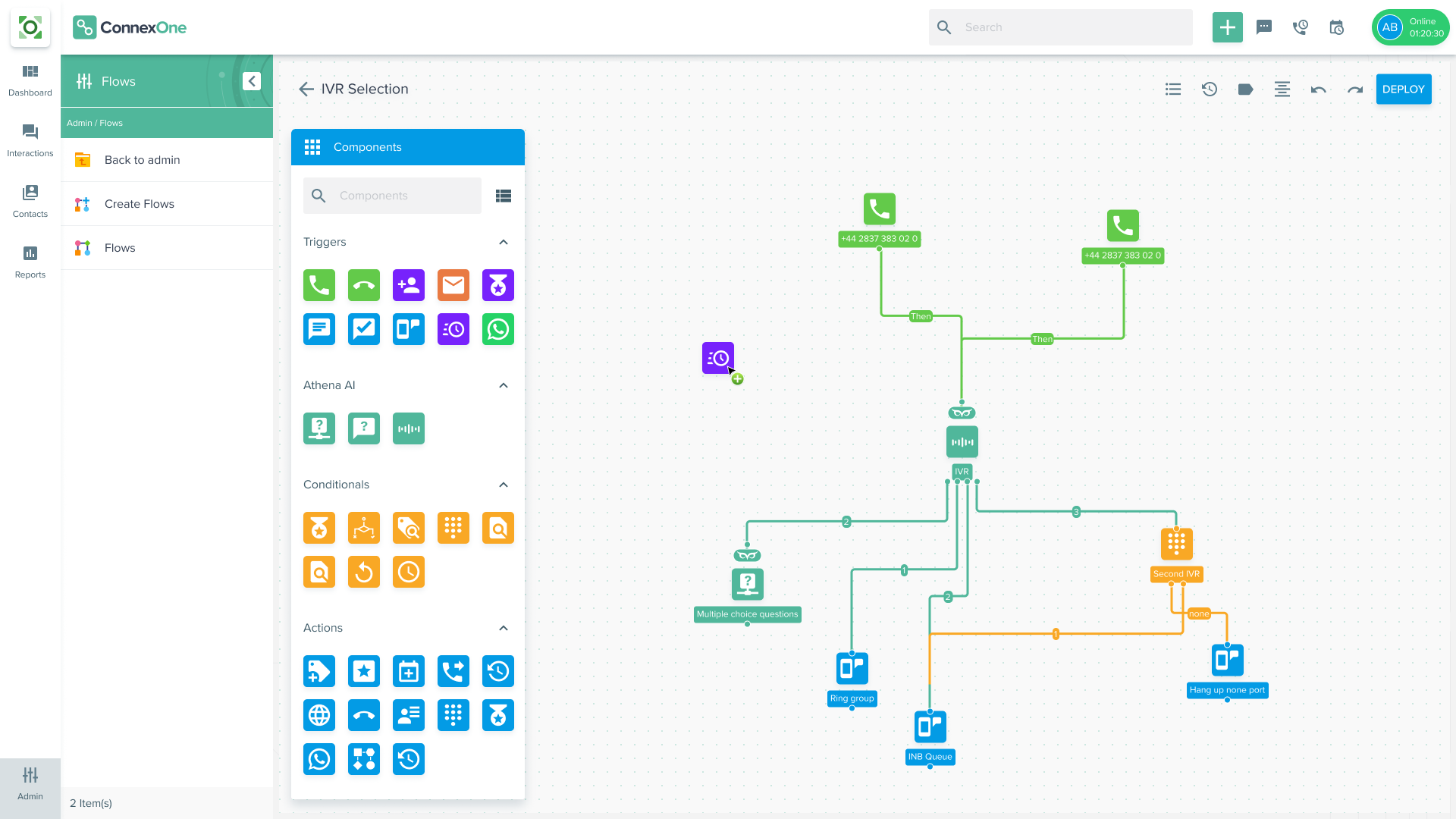
Task: Open Reports from left navigation
Action: click(30, 262)
